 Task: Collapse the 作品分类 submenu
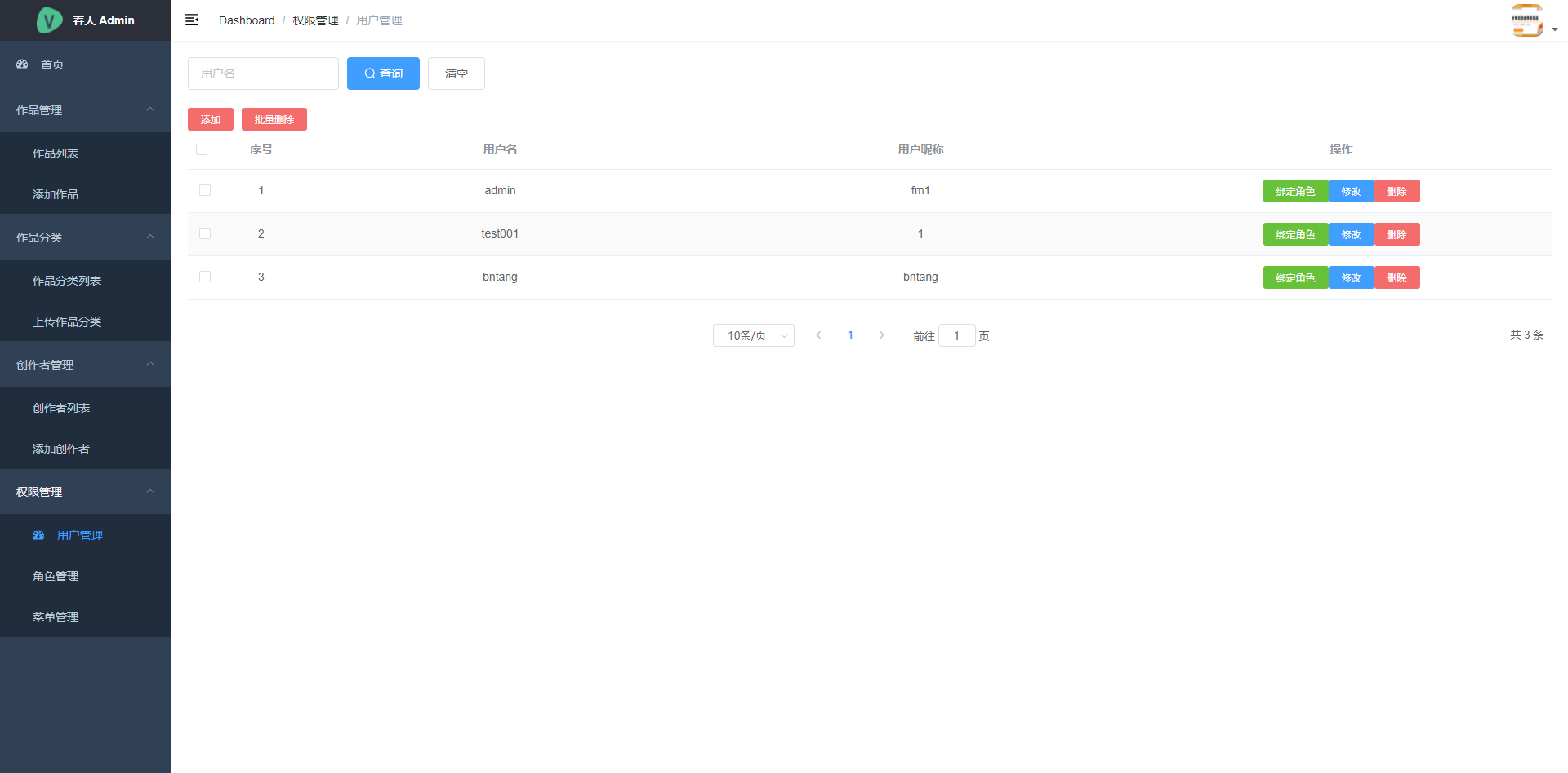86,237
